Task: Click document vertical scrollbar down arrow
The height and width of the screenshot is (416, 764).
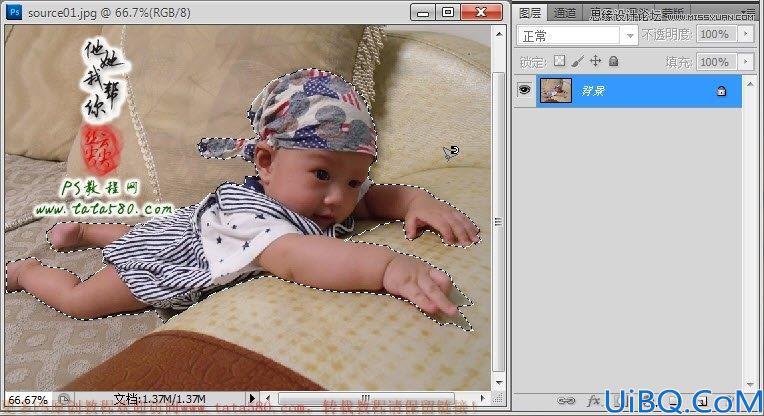Action: coord(498,382)
